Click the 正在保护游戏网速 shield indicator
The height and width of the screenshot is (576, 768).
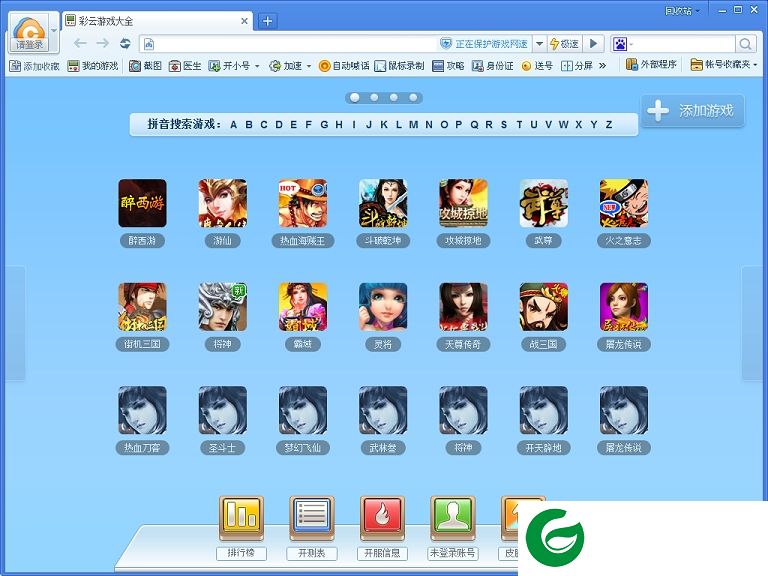pos(483,44)
